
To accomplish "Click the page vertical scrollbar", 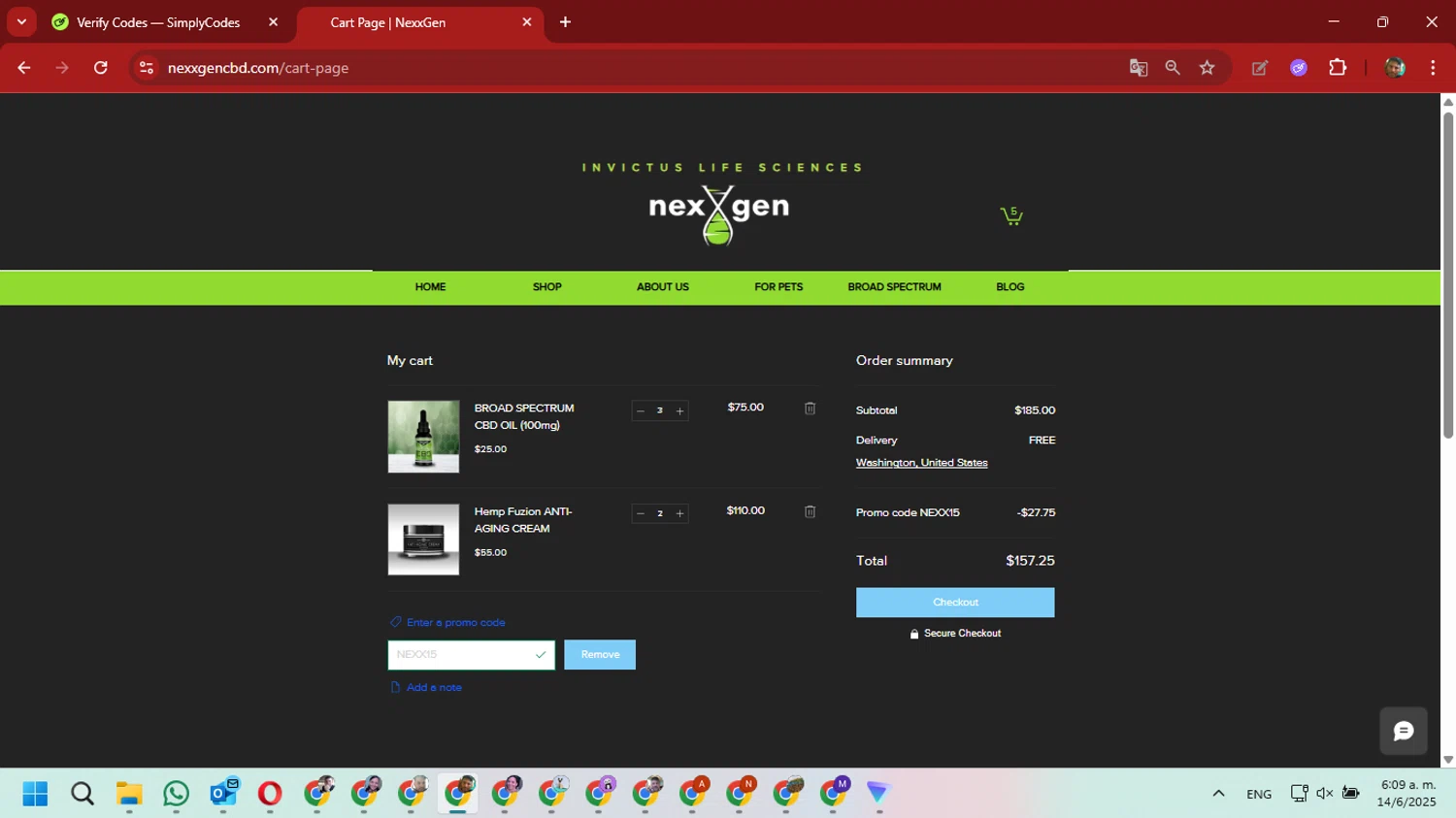I will click(x=1448, y=276).
